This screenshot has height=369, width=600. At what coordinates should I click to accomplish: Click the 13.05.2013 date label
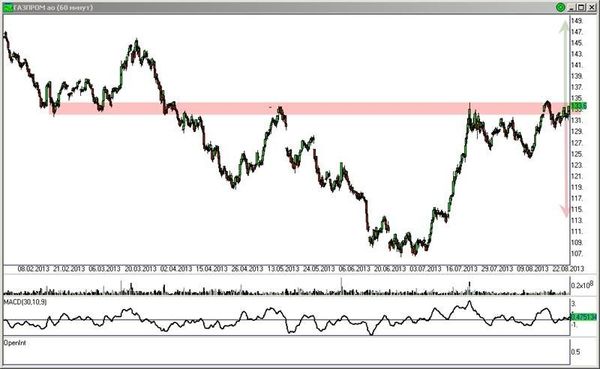coord(283,269)
